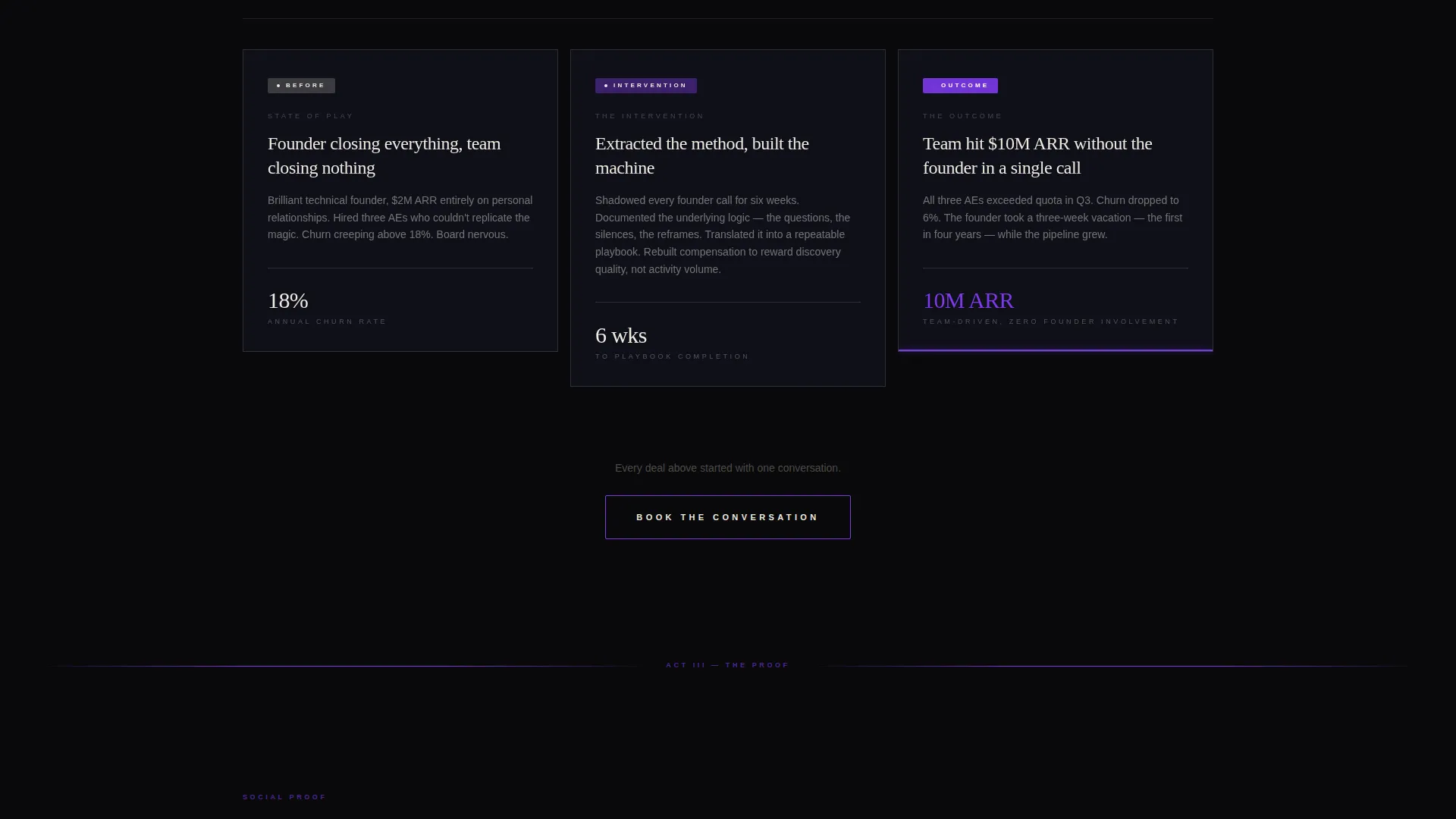
Task: Click 'ANNUAL CHURN RATE' caption
Action: pyautogui.click(x=328, y=322)
